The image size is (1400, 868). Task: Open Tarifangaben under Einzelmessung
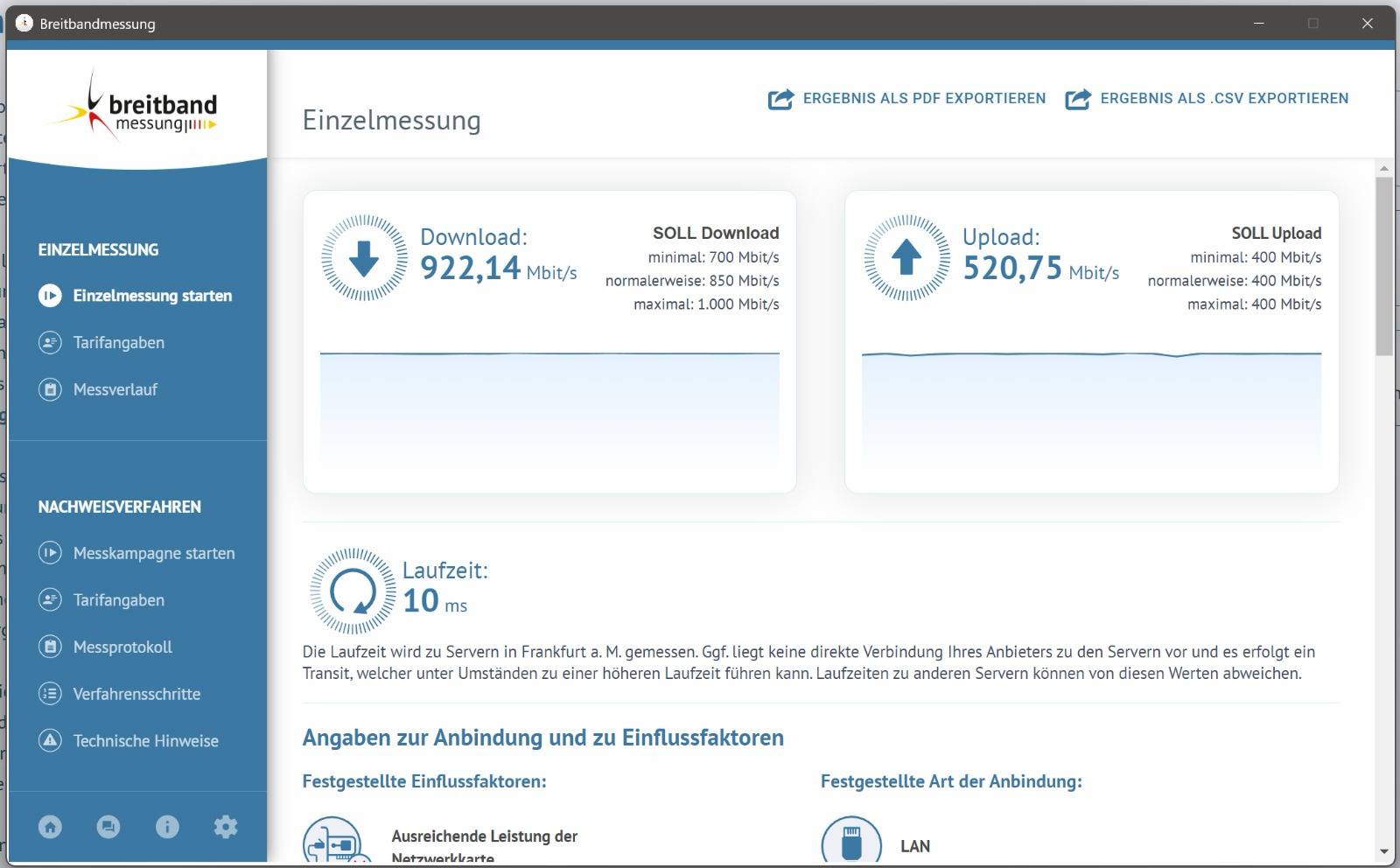[x=119, y=343]
